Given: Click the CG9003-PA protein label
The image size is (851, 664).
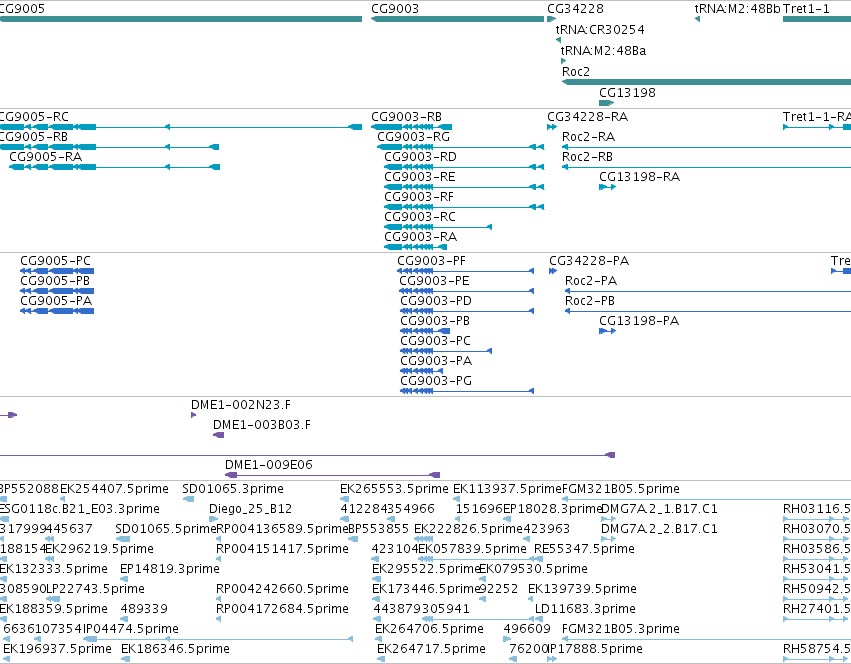Looking at the screenshot, I should (436, 361).
